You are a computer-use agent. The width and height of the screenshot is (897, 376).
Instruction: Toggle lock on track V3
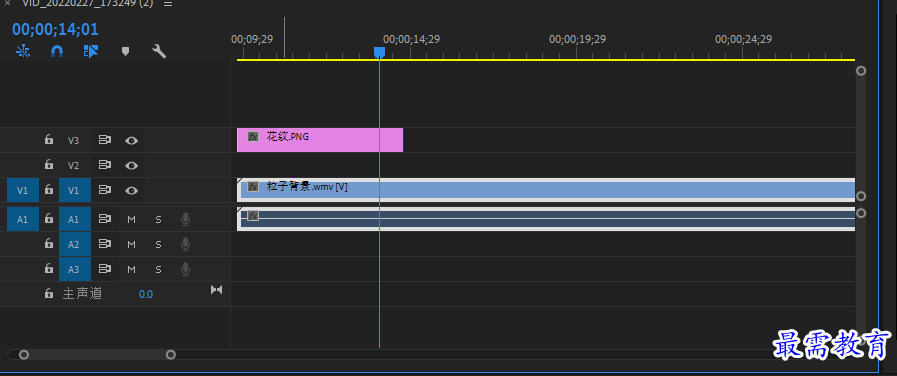click(49, 140)
